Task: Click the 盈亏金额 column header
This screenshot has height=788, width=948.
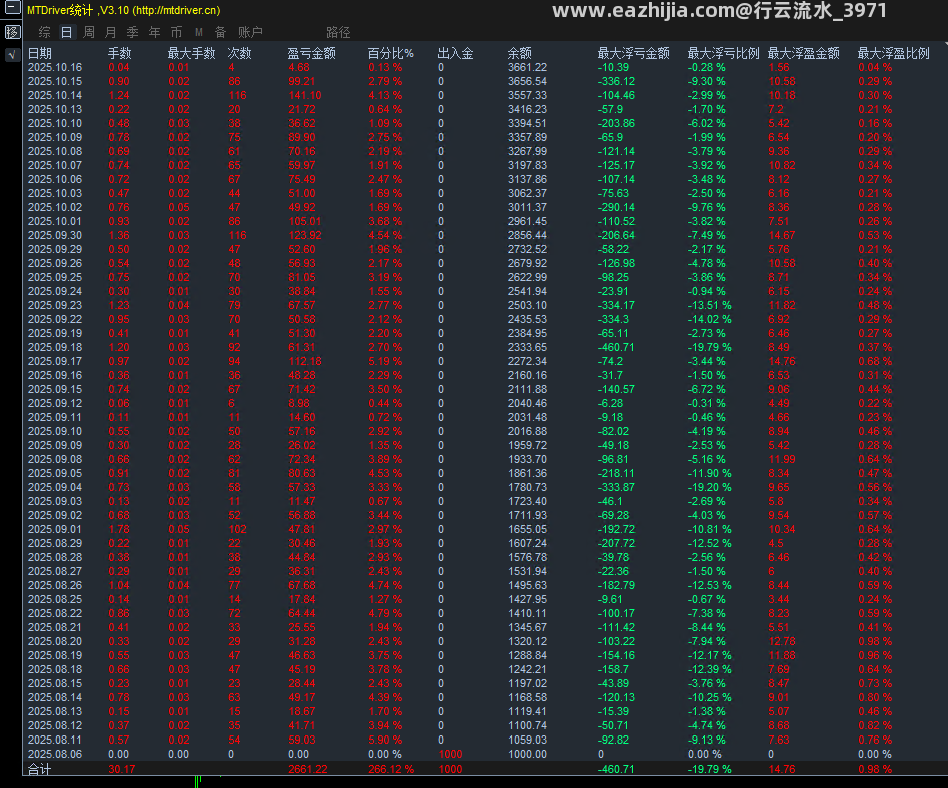Action: click(311, 53)
